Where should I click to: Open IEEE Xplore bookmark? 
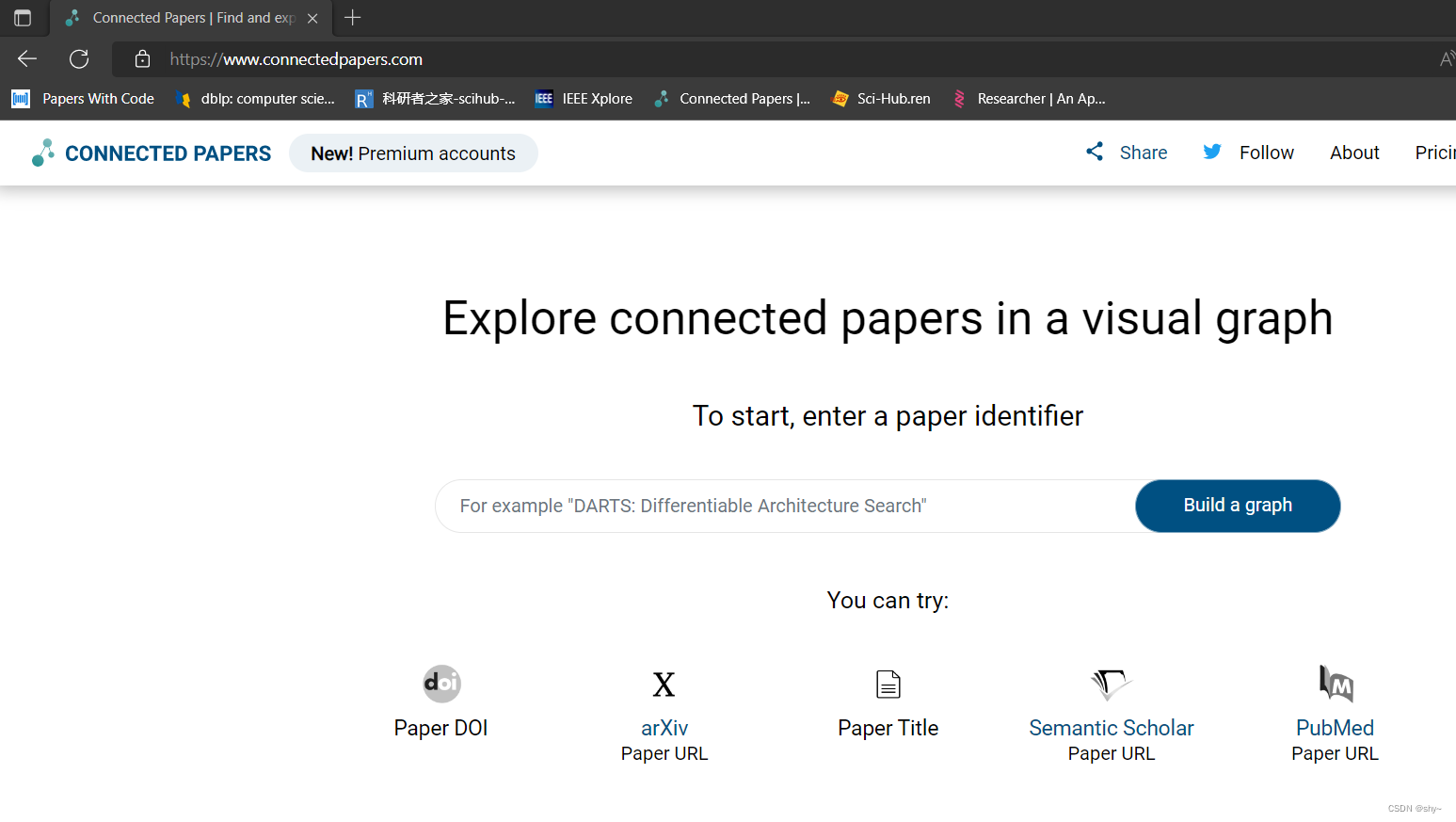tap(584, 99)
